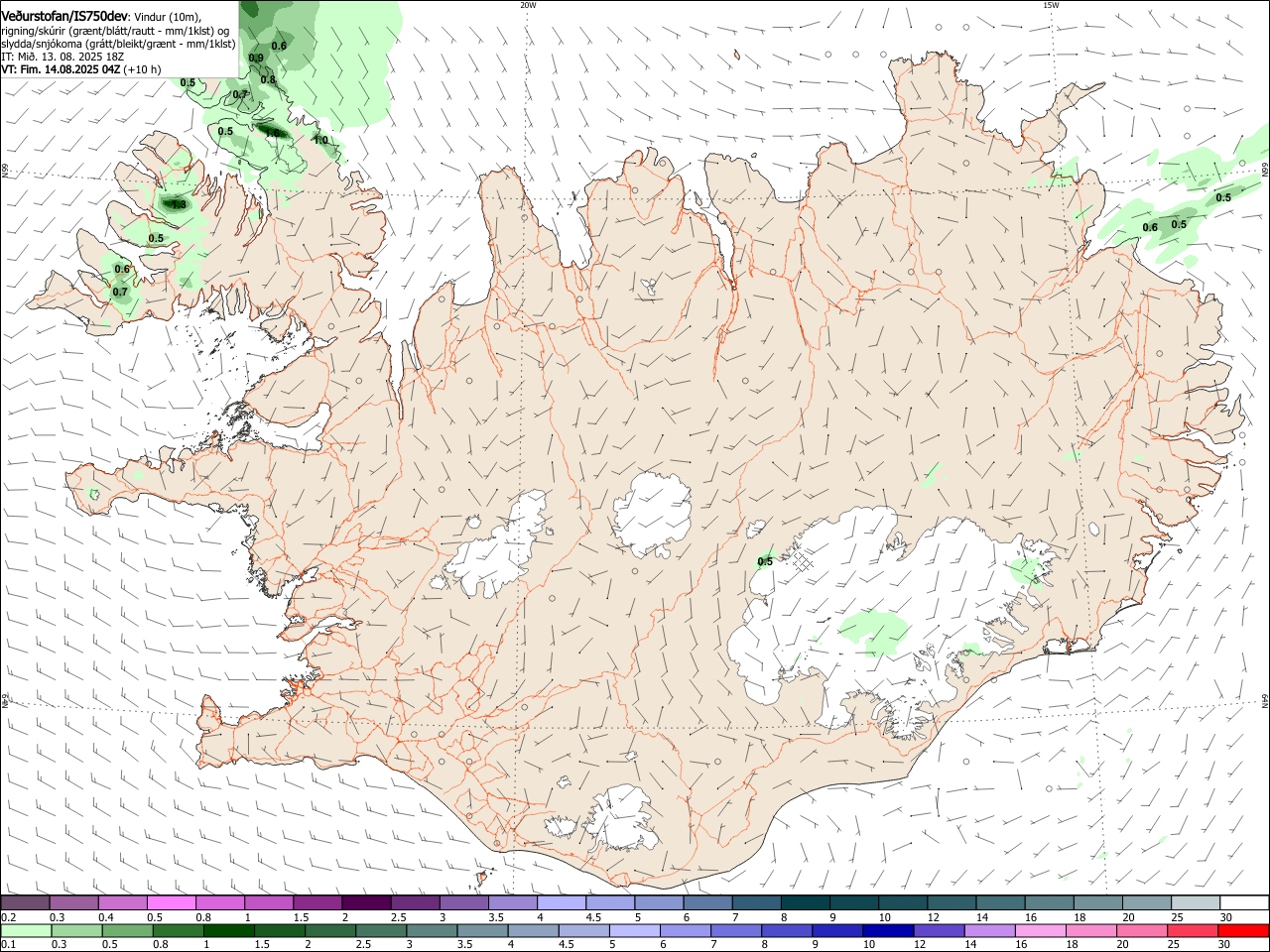Click the bright red swatch labeled 30
The width and height of the screenshot is (1270, 952).
point(1244,930)
